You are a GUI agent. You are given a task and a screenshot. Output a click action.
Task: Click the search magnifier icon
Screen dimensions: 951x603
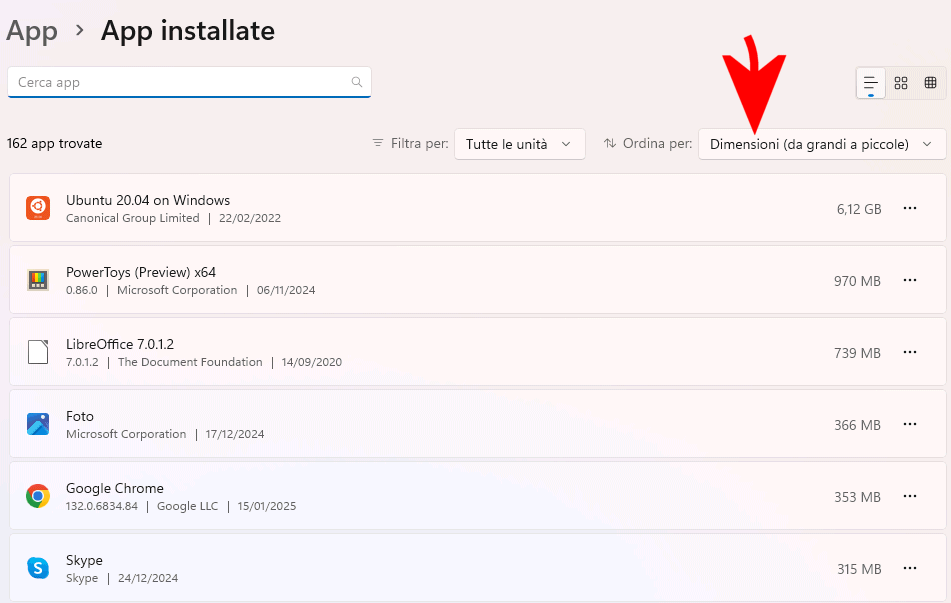click(x=357, y=82)
